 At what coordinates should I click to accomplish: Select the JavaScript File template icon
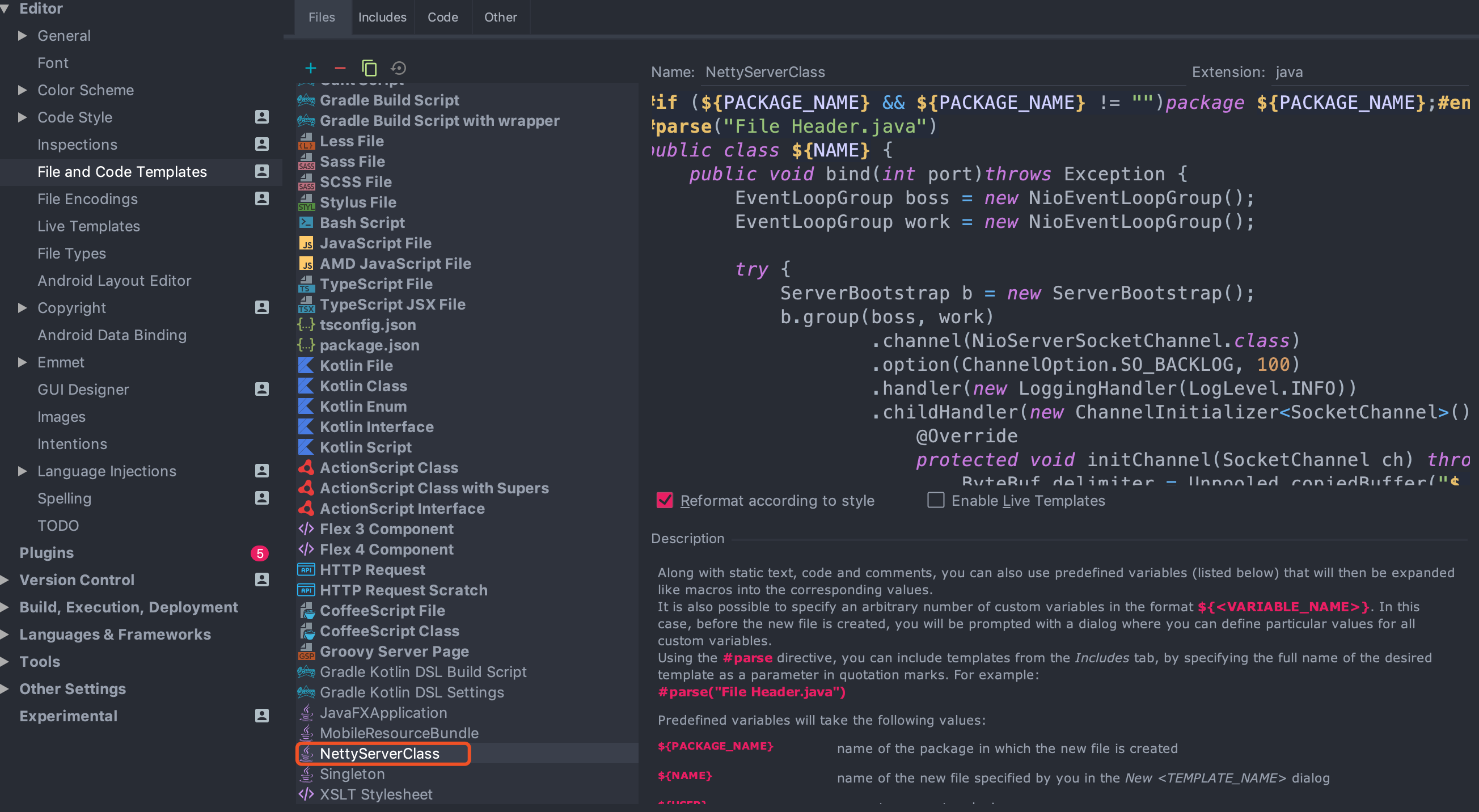tap(306, 243)
